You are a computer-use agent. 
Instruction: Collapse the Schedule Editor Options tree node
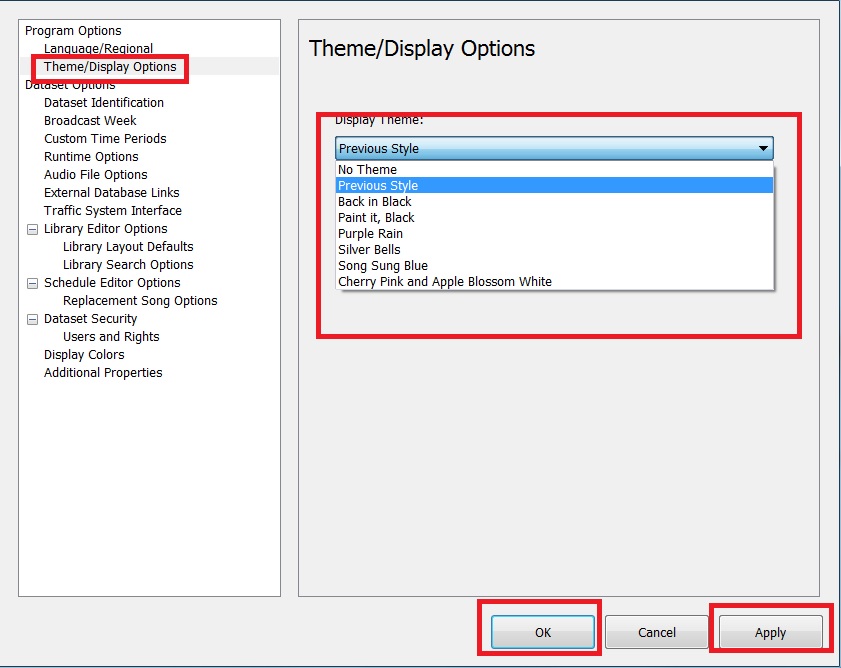click(x=32, y=283)
